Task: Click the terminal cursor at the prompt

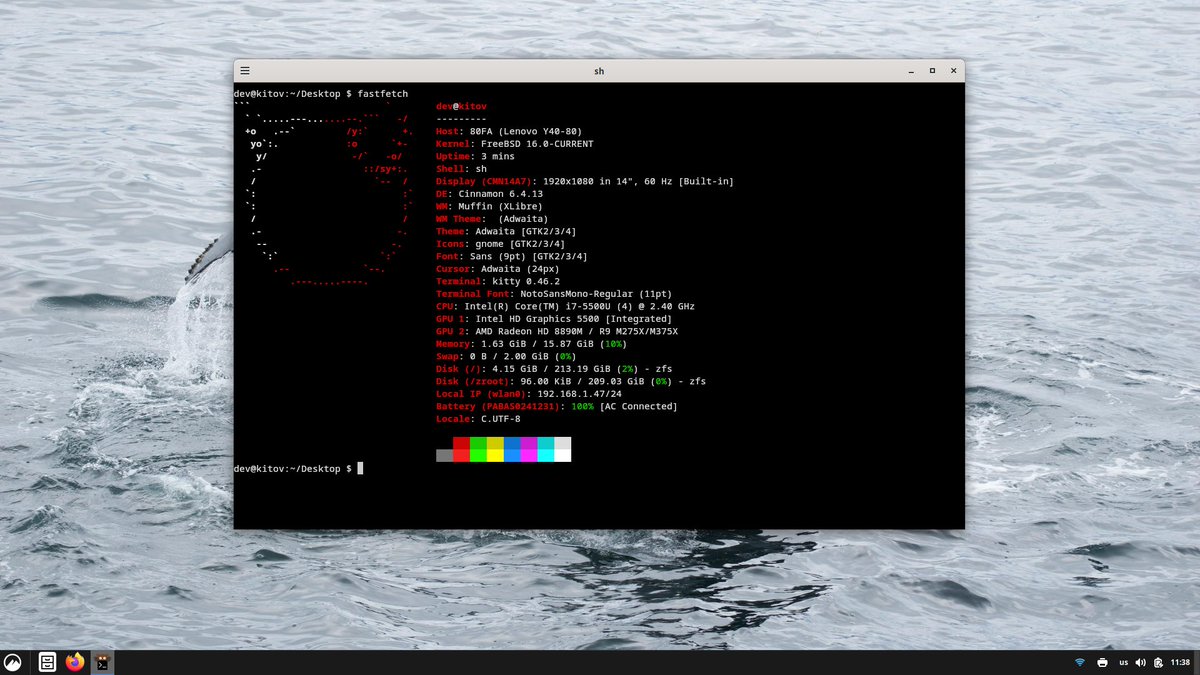Action: (360, 468)
